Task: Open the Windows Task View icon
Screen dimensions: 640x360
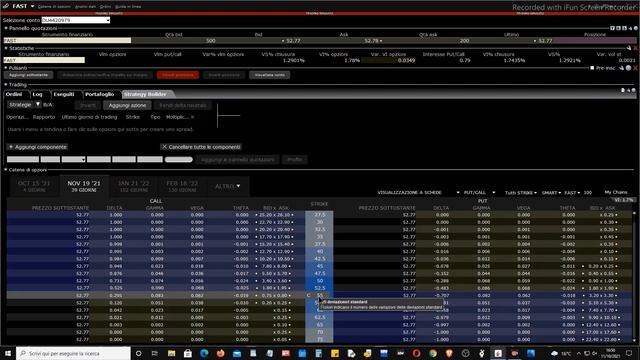Action: 155,353
